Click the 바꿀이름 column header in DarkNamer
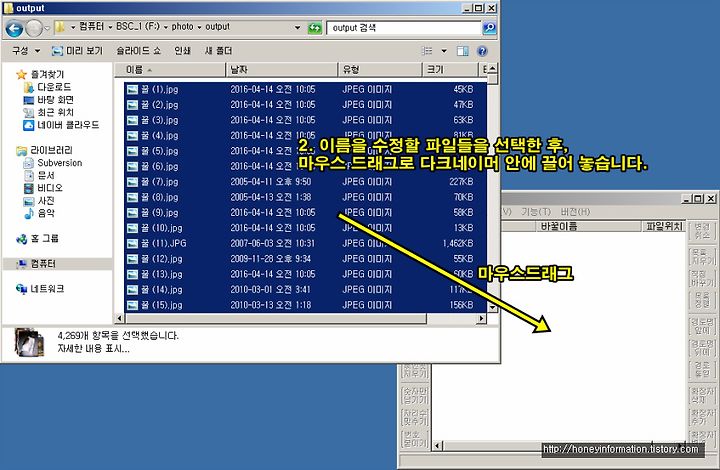720x470 pixels. pos(588,226)
